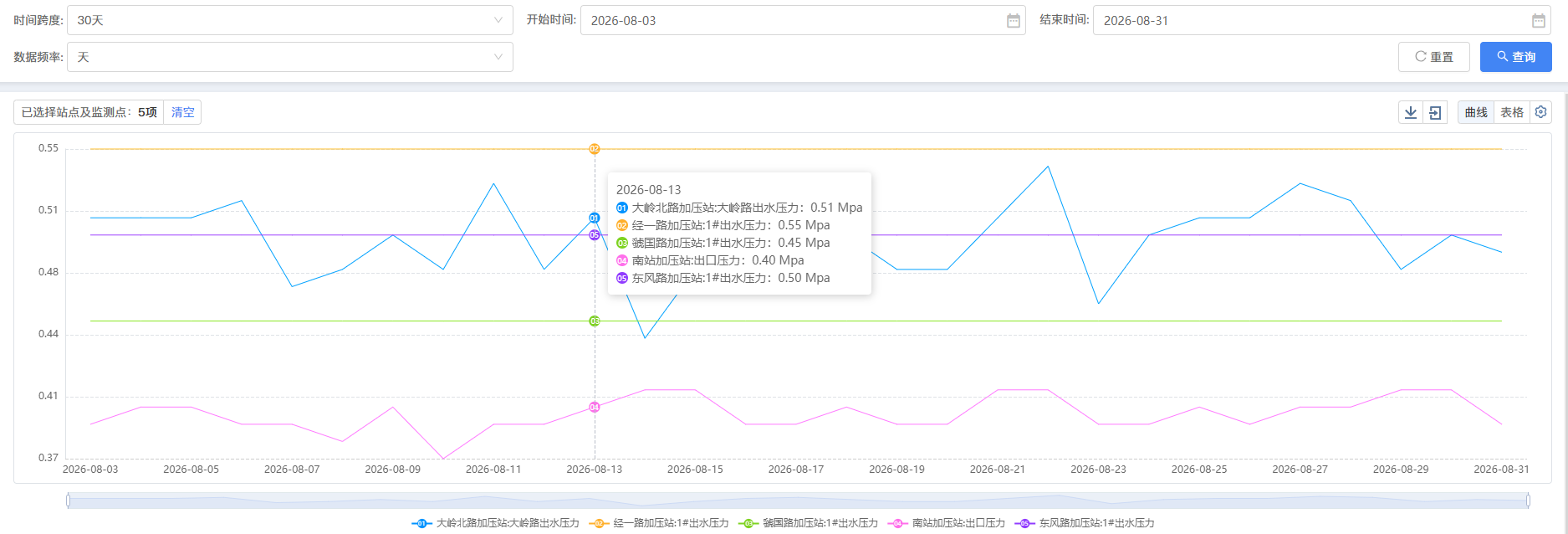Click the export/import arrow-into-box icon
The image size is (1568, 534).
click(1435, 112)
